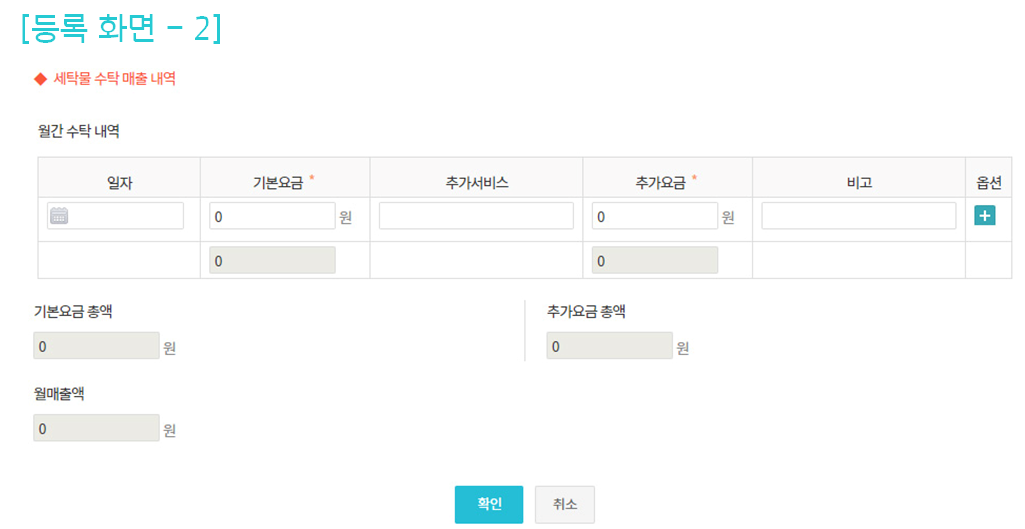The height and width of the screenshot is (529, 1025).
Task: Click the 일자 column header
Action: 120,182
